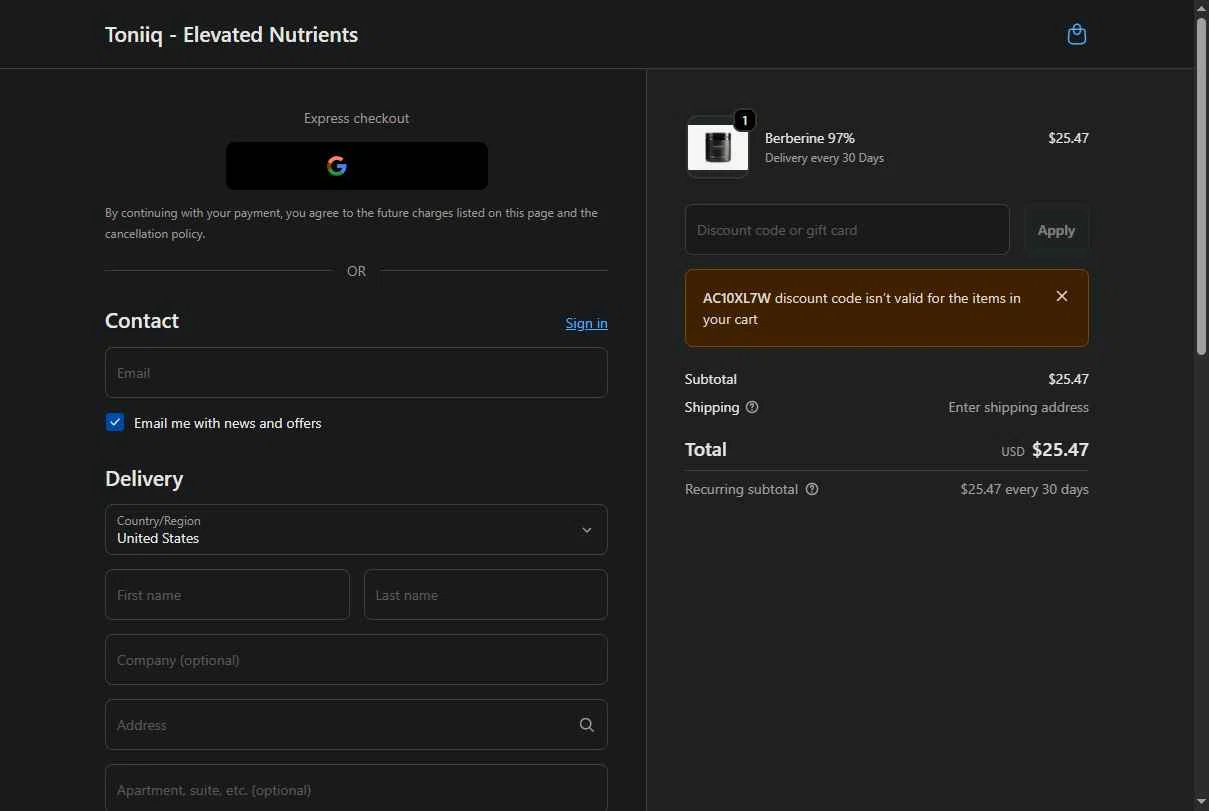This screenshot has width=1209, height=811.
Task: Click the Contact section heading
Action: (x=142, y=321)
